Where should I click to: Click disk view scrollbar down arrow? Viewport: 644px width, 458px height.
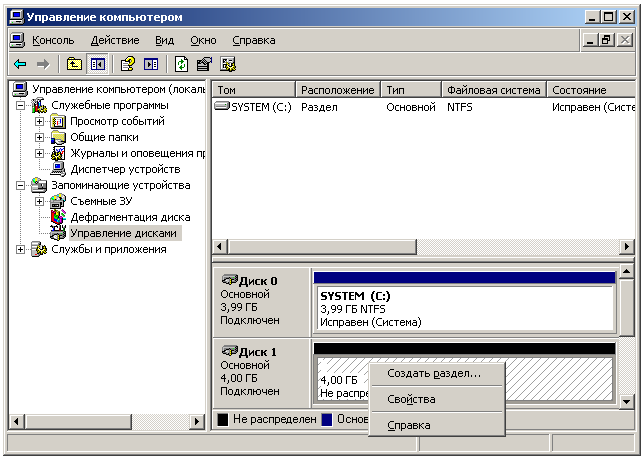pyautogui.click(x=626, y=401)
